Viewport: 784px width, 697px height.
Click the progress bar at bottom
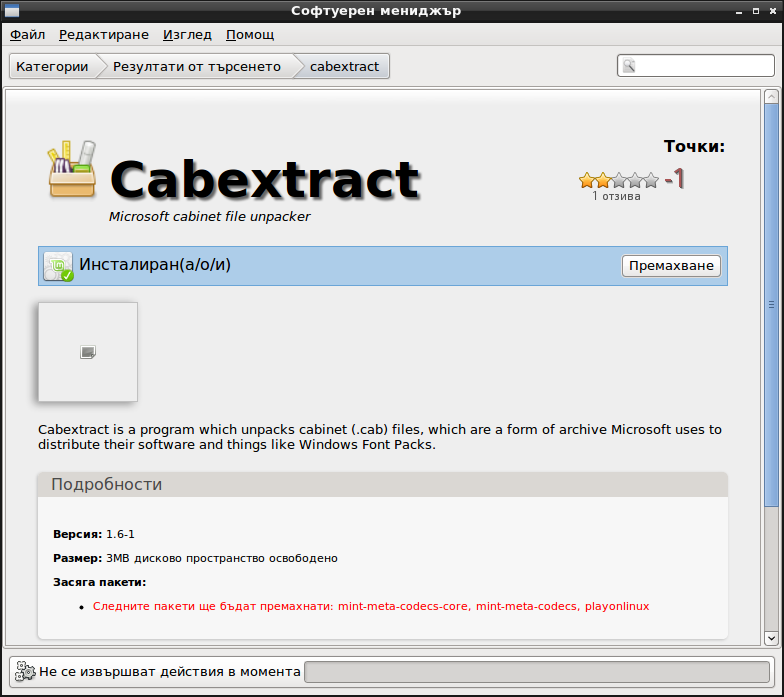[x=536, y=672]
